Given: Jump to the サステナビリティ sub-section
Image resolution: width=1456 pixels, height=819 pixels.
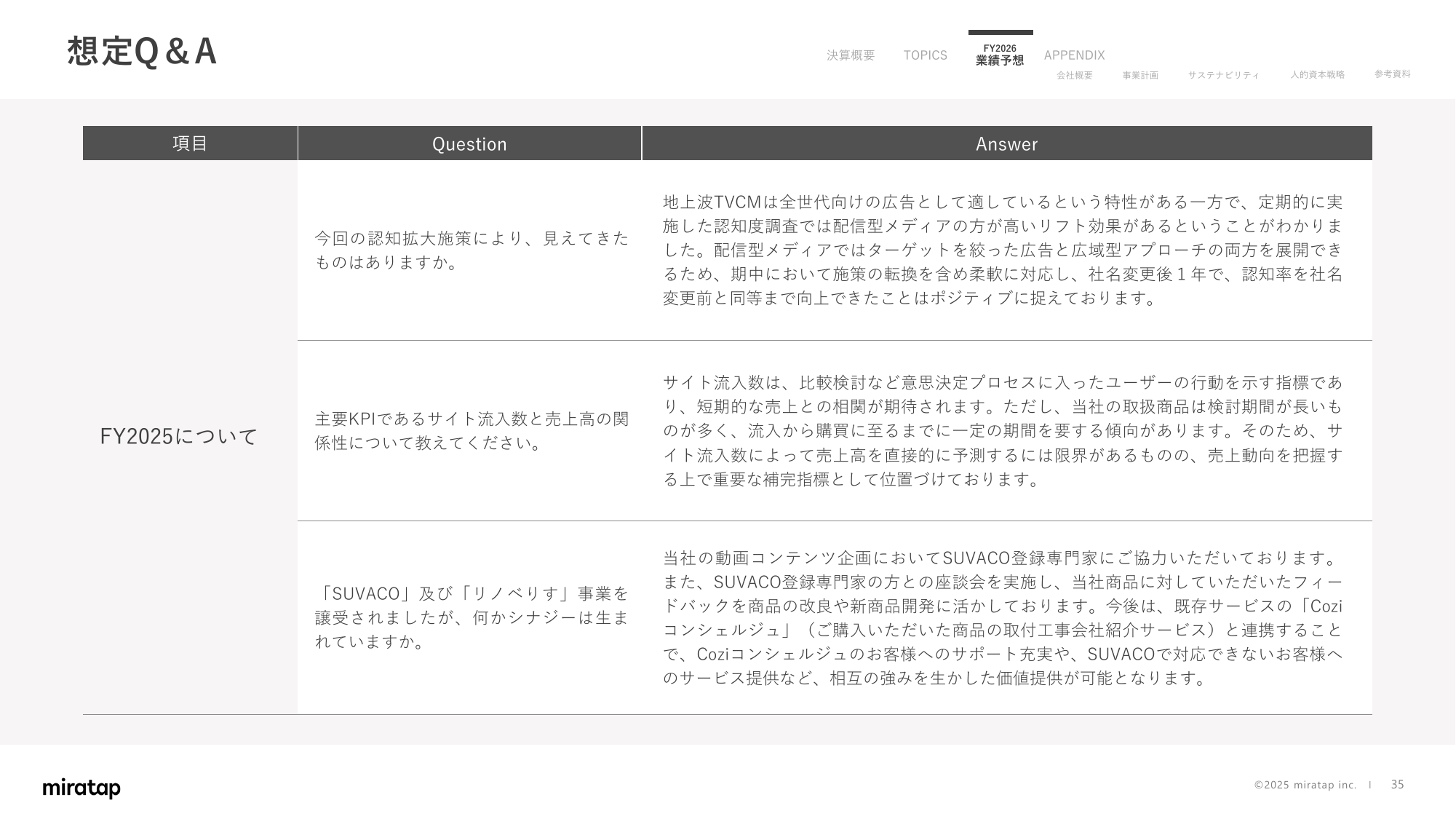Looking at the screenshot, I should pyautogui.click(x=1222, y=75).
